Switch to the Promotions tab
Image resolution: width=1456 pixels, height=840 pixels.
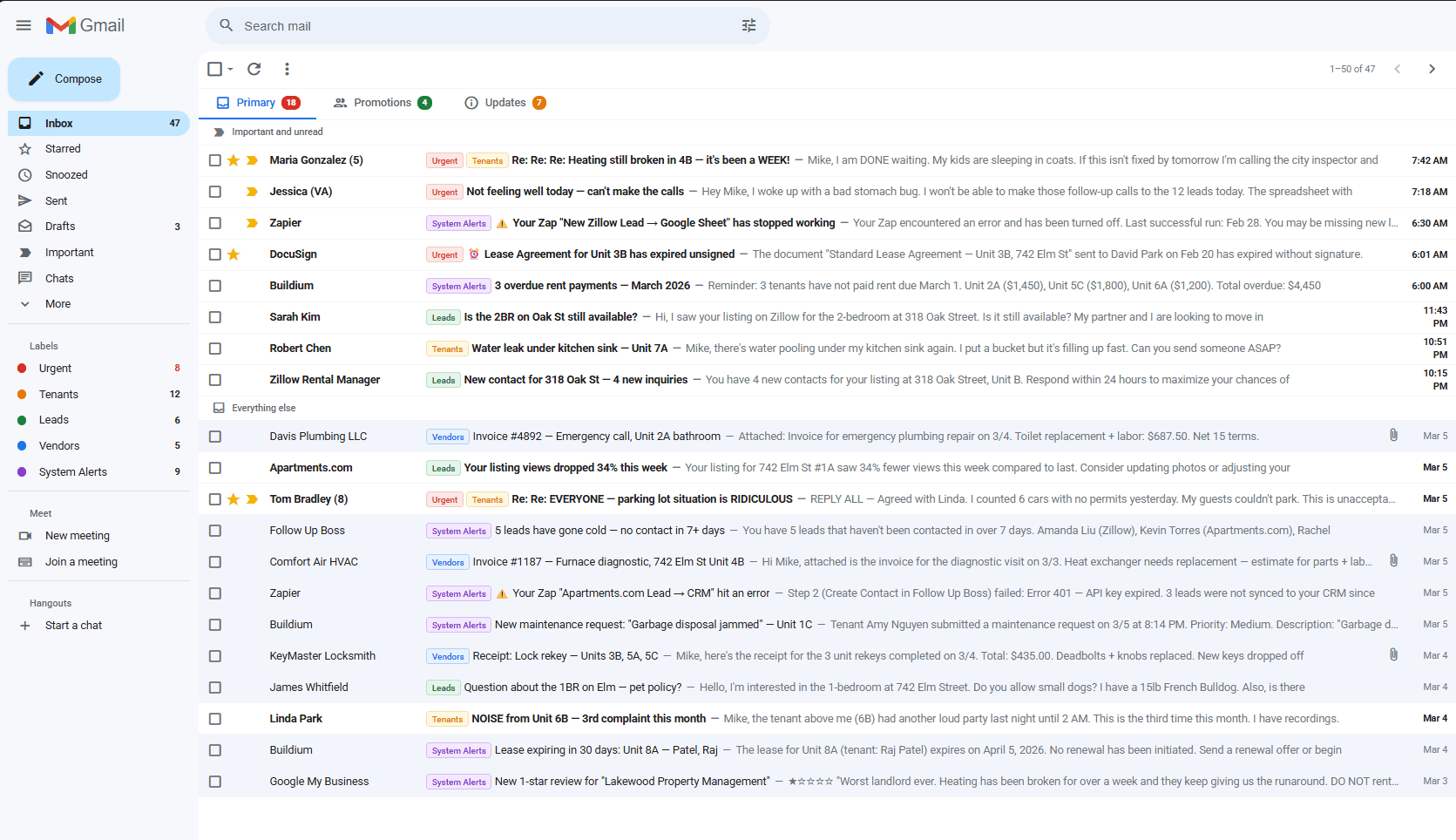(383, 102)
